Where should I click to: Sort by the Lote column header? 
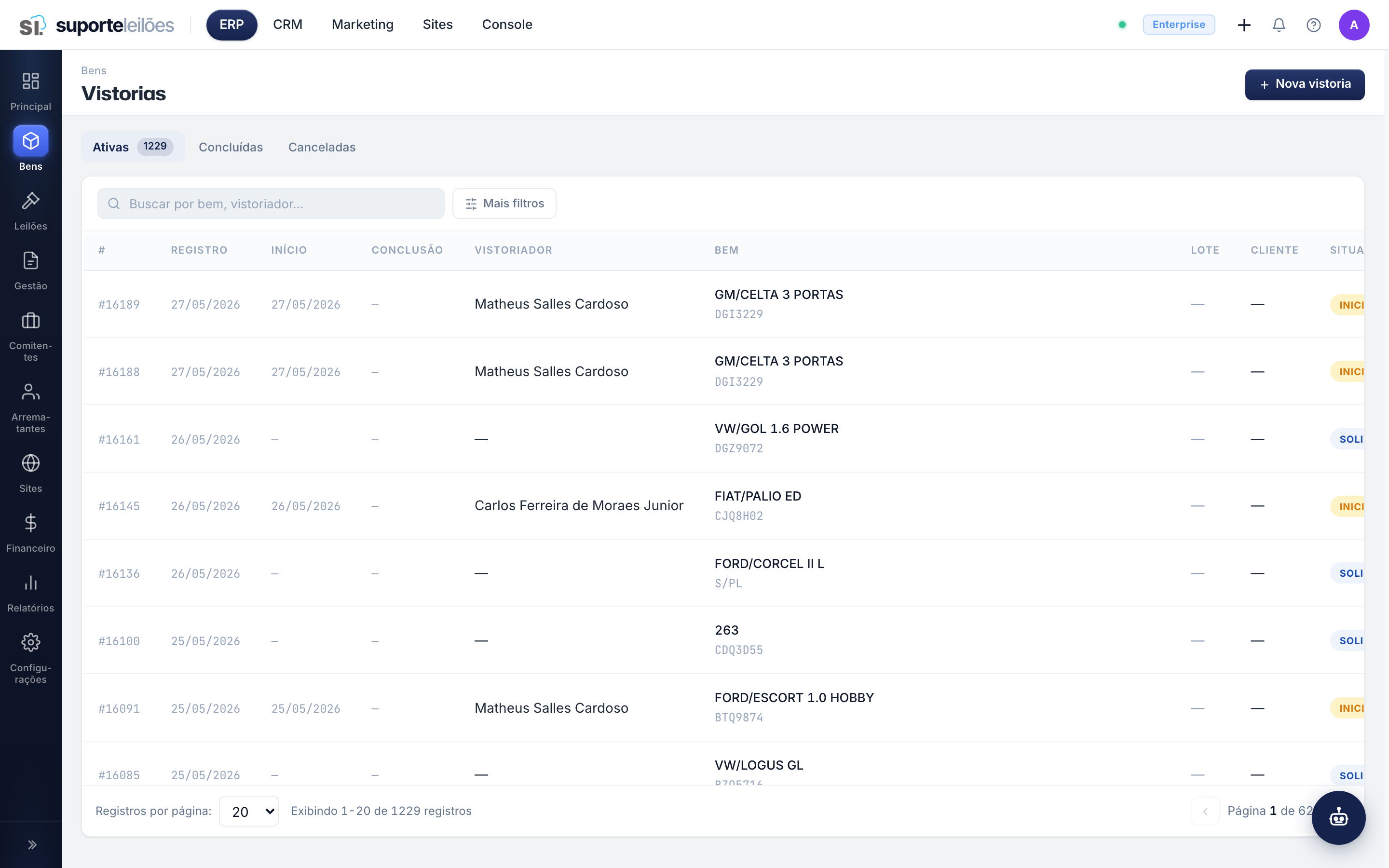pos(1205,250)
